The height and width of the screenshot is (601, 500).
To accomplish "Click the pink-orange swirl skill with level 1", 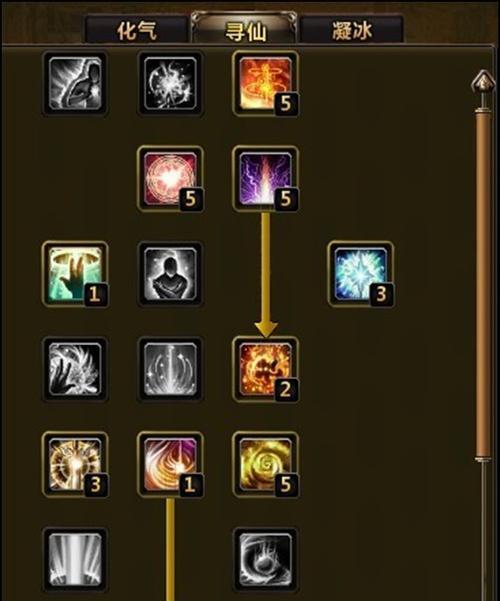I will tap(170, 464).
